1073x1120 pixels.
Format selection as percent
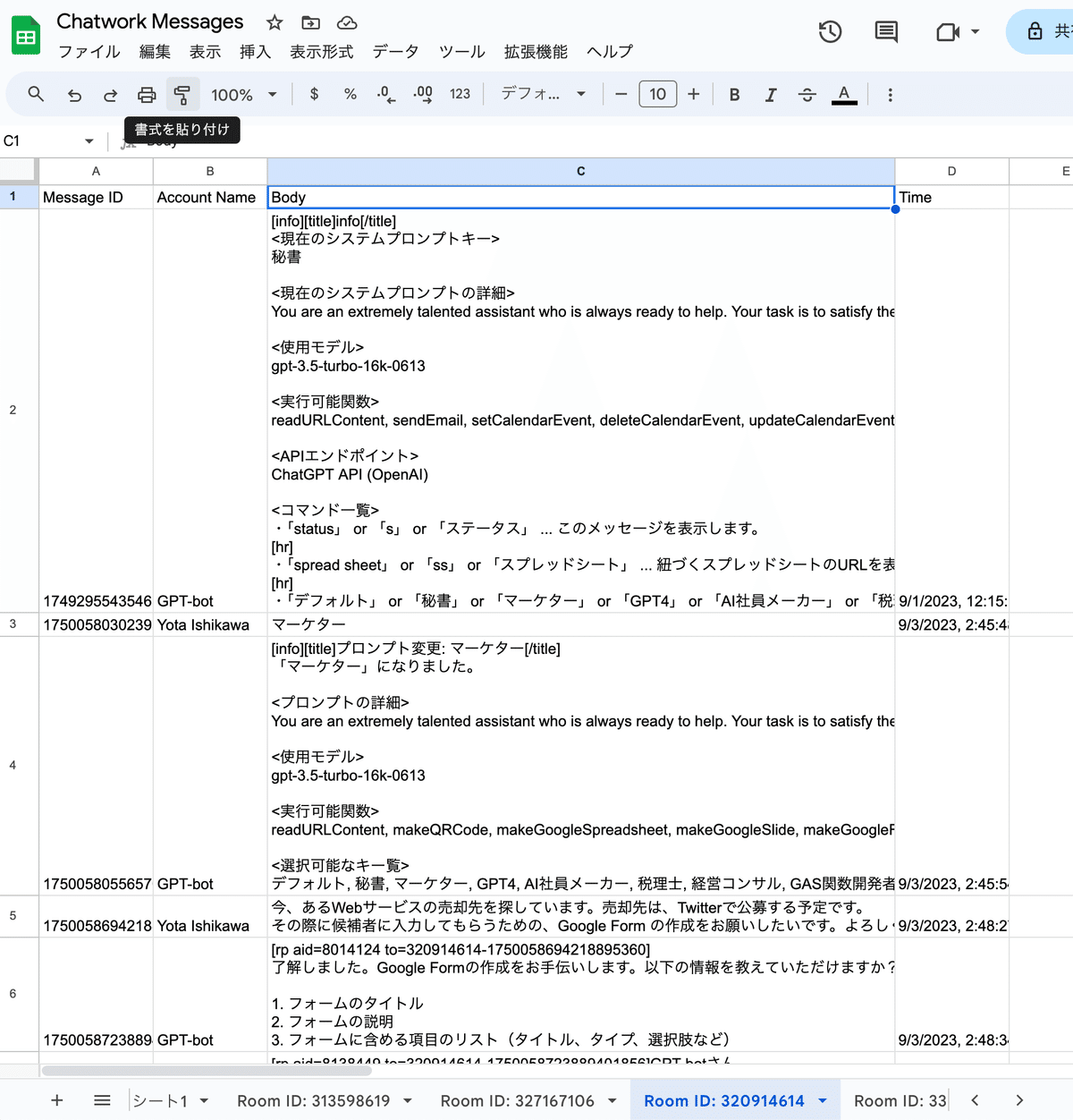click(x=350, y=94)
